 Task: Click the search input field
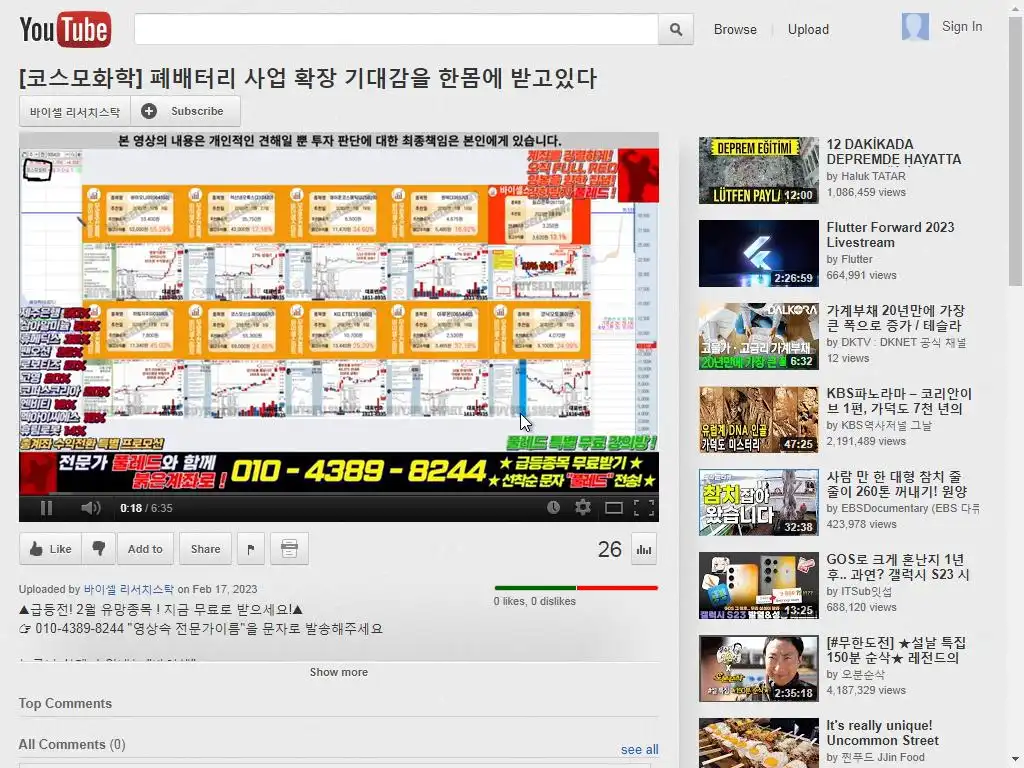pos(396,29)
